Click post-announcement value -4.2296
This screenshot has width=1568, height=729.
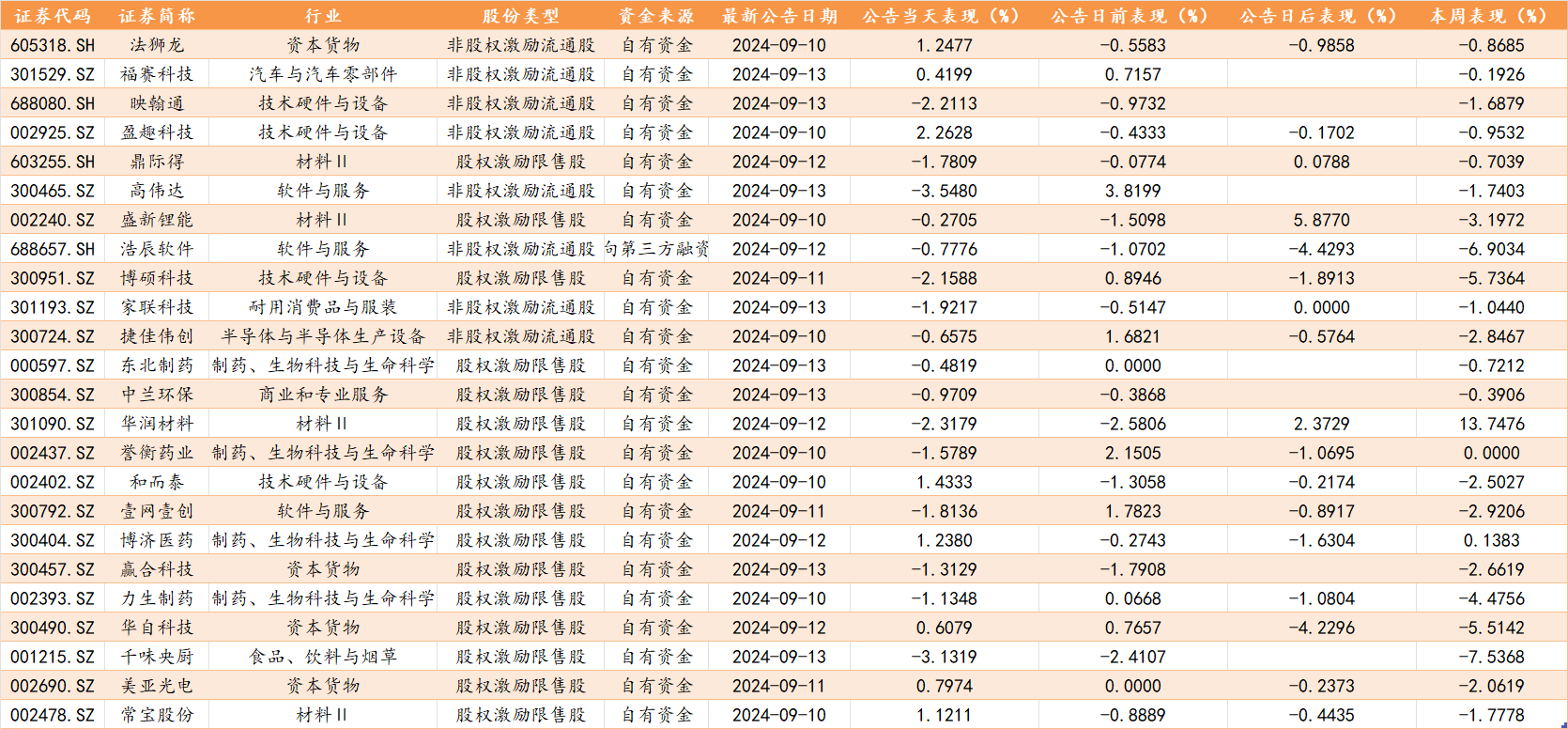[x=1322, y=628]
